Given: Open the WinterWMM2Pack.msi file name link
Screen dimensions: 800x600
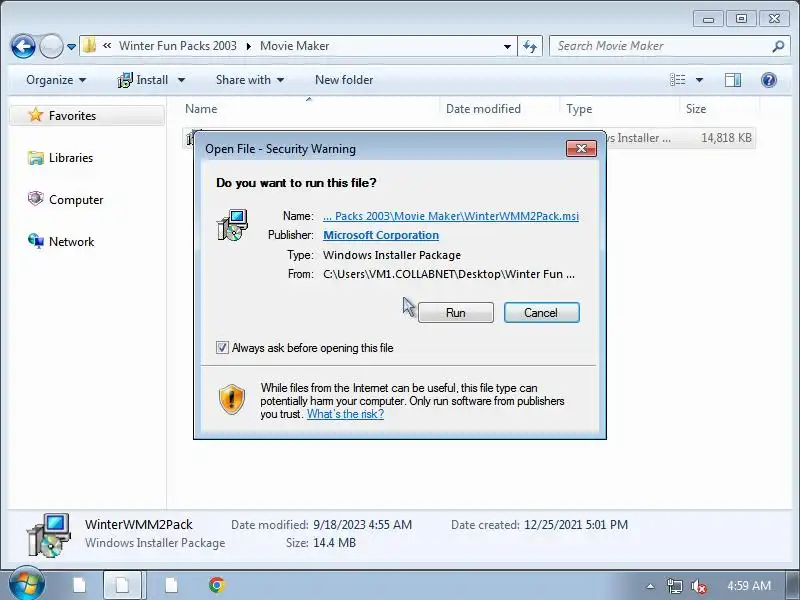Looking at the screenshot, I should [x=451, y=216].
